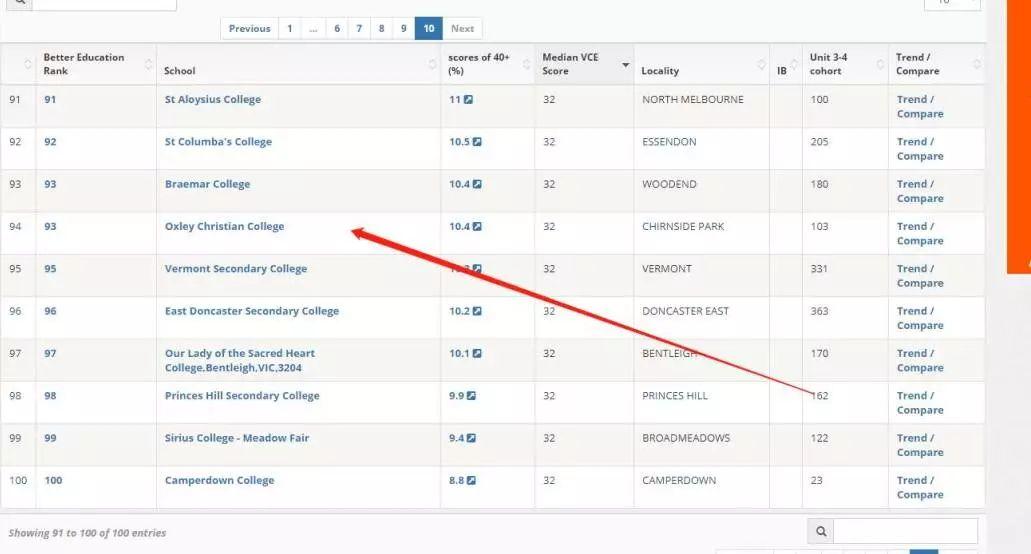Go to page 8
Viewport: 1031px width, 554px height.
click(x=381, y=28)
